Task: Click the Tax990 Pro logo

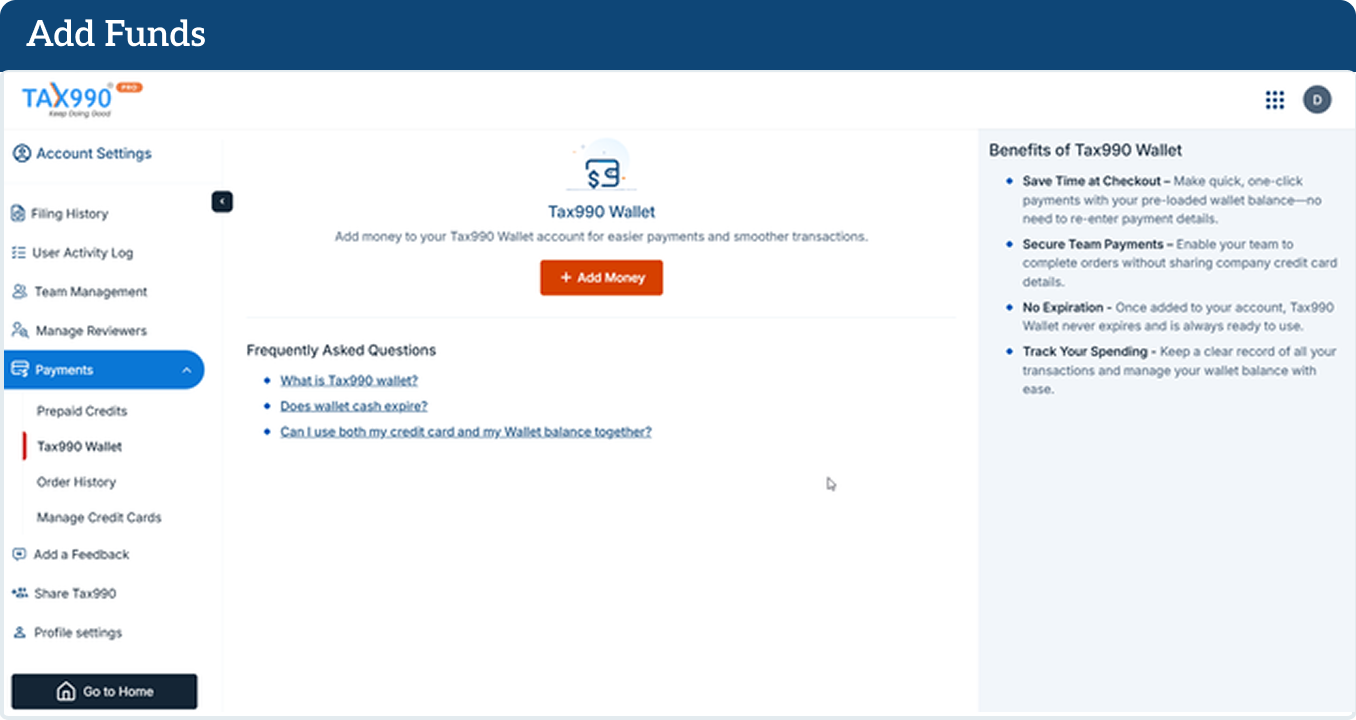Action: coord(82,100)
